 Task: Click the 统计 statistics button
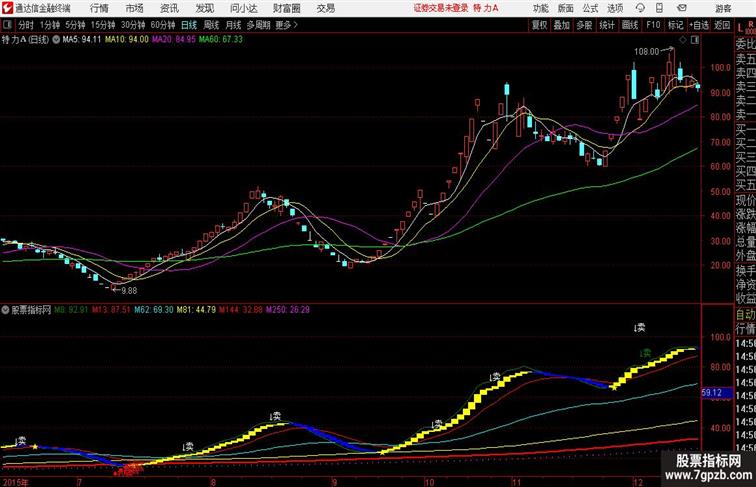pyautogui.click(x=607, y=25)
